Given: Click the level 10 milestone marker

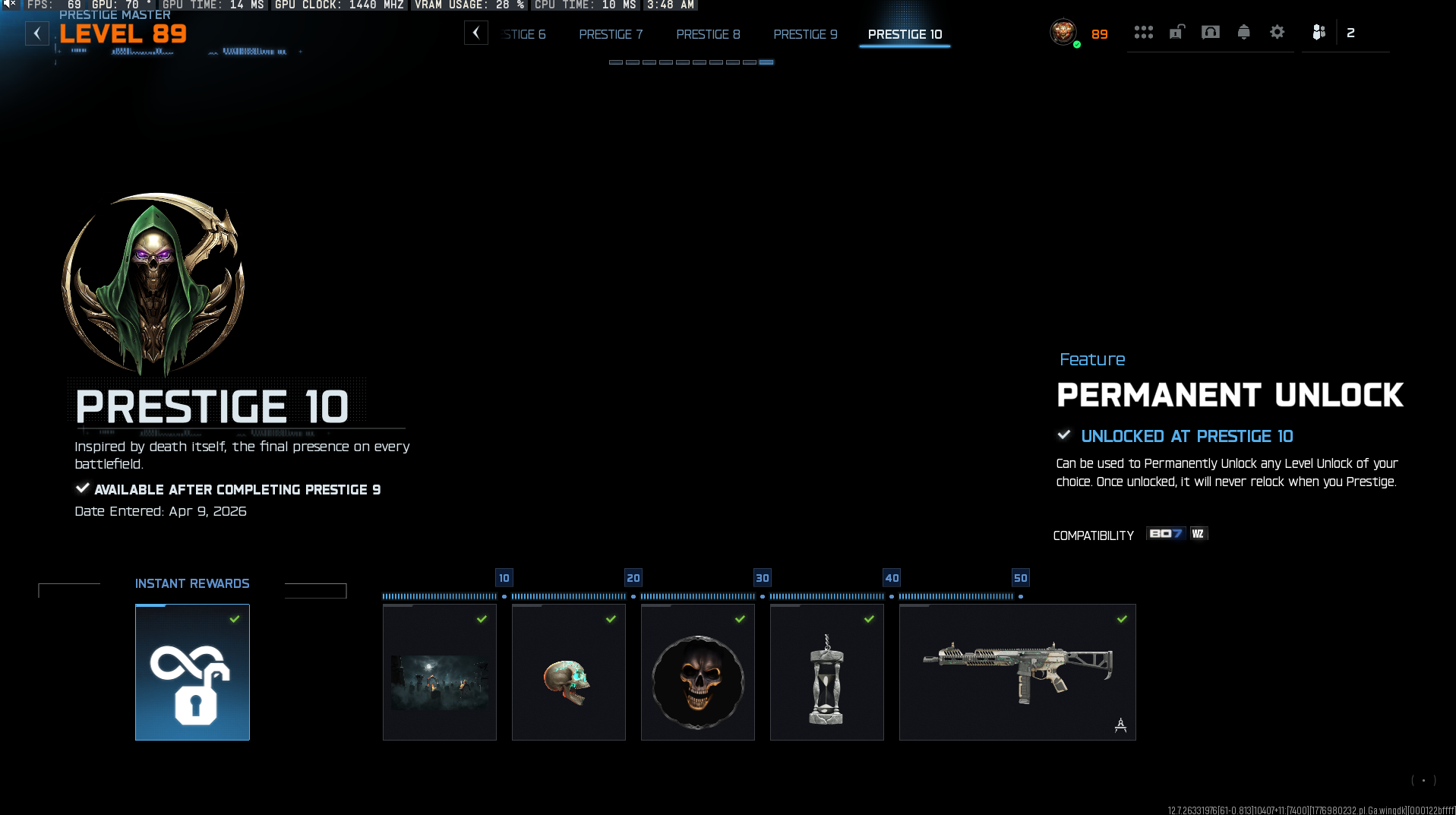Looking at the screenshot, I should [x=504, y=578].
